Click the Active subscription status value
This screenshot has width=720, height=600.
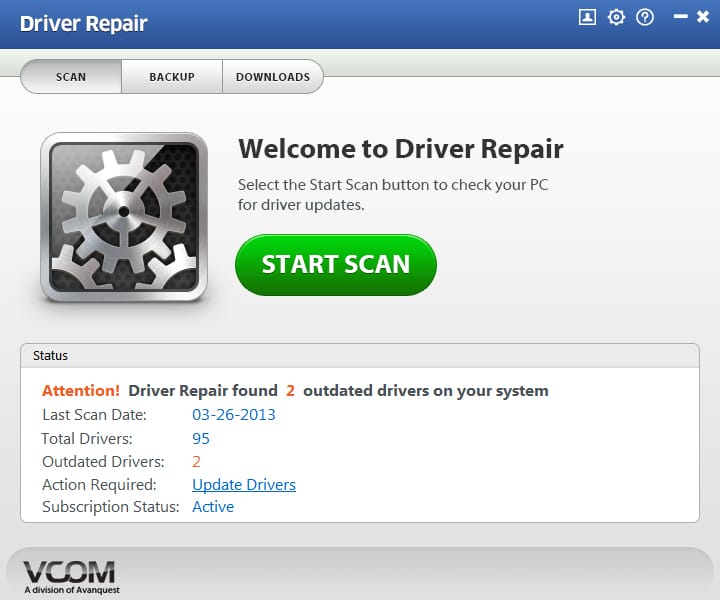[213, 507]
